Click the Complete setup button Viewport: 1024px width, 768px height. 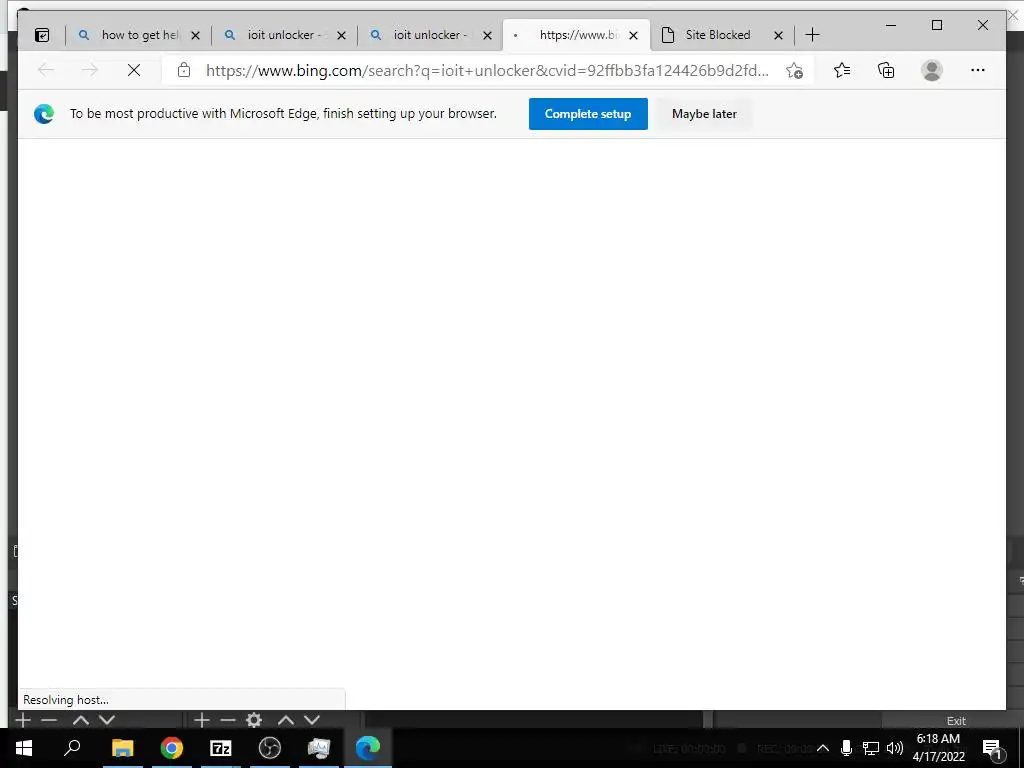588,114
